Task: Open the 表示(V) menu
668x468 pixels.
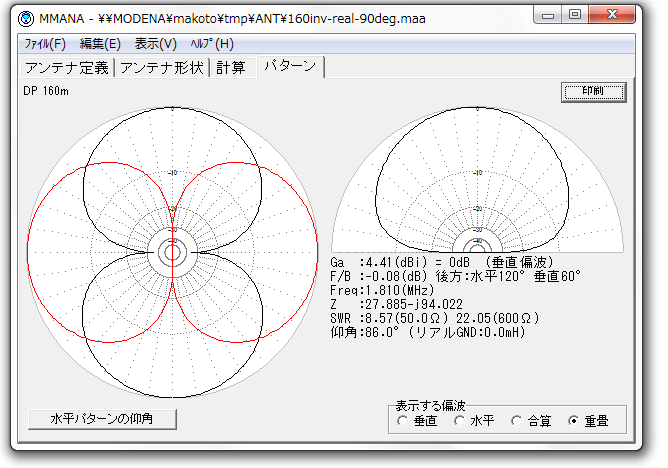Action: click(x=155, y=44)
